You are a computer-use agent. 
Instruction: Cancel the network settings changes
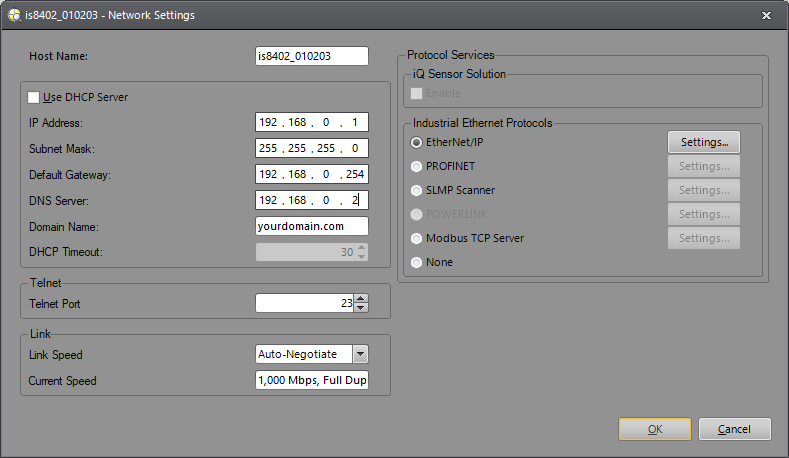pos(735,429)
